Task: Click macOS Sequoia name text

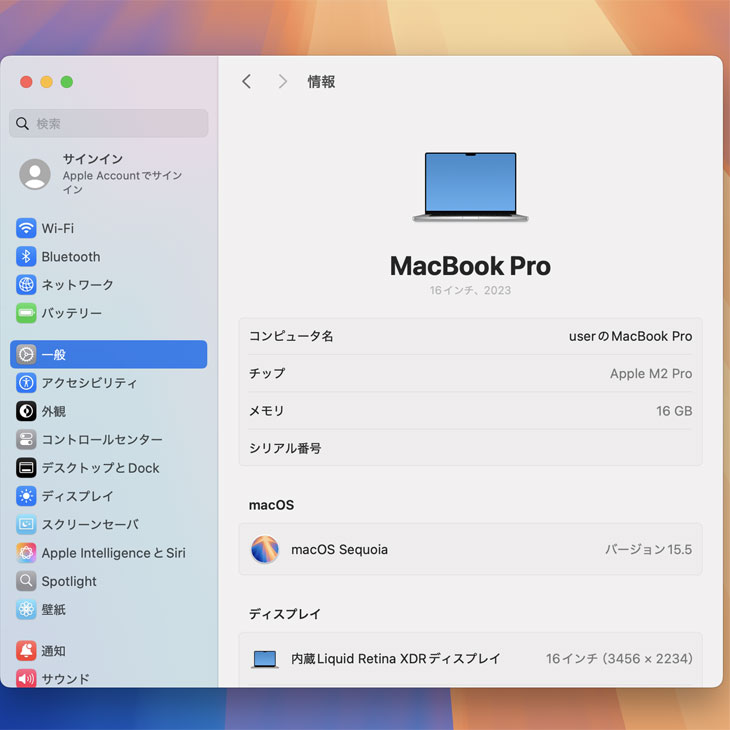Action: pyautogui.click(x=339, y=549)
